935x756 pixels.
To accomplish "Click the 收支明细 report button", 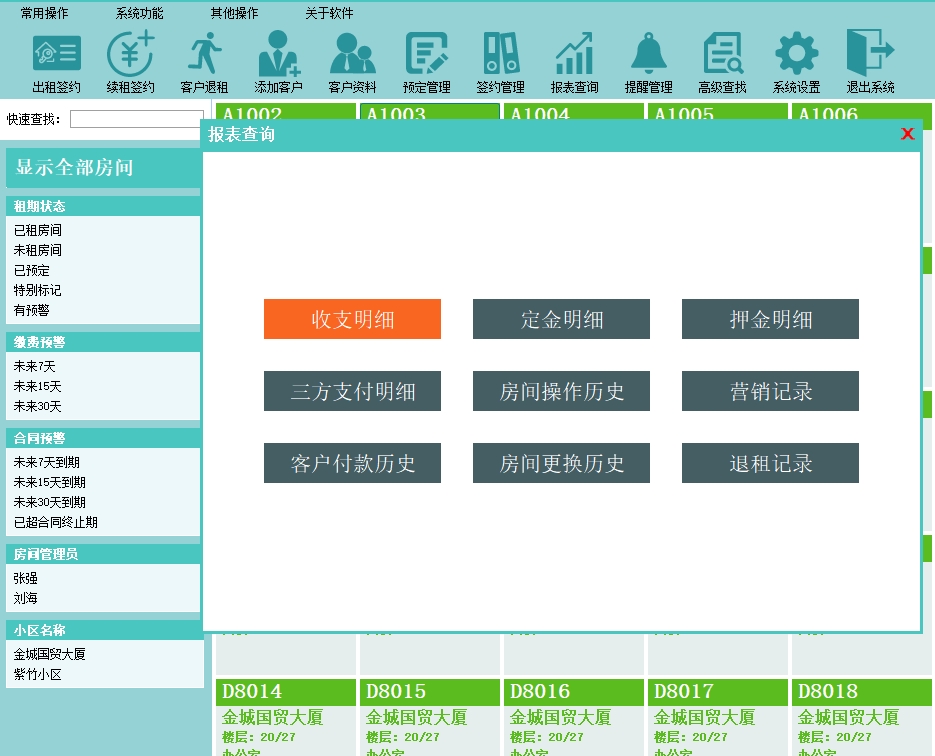I will tap(352, 320).
